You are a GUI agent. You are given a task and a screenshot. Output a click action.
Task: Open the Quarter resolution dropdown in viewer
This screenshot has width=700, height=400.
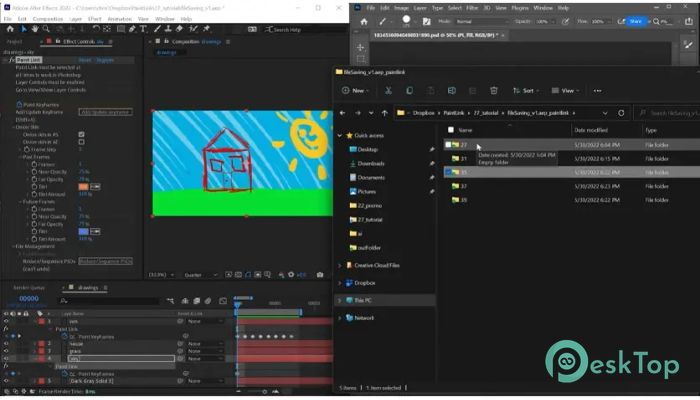[201, 275]
